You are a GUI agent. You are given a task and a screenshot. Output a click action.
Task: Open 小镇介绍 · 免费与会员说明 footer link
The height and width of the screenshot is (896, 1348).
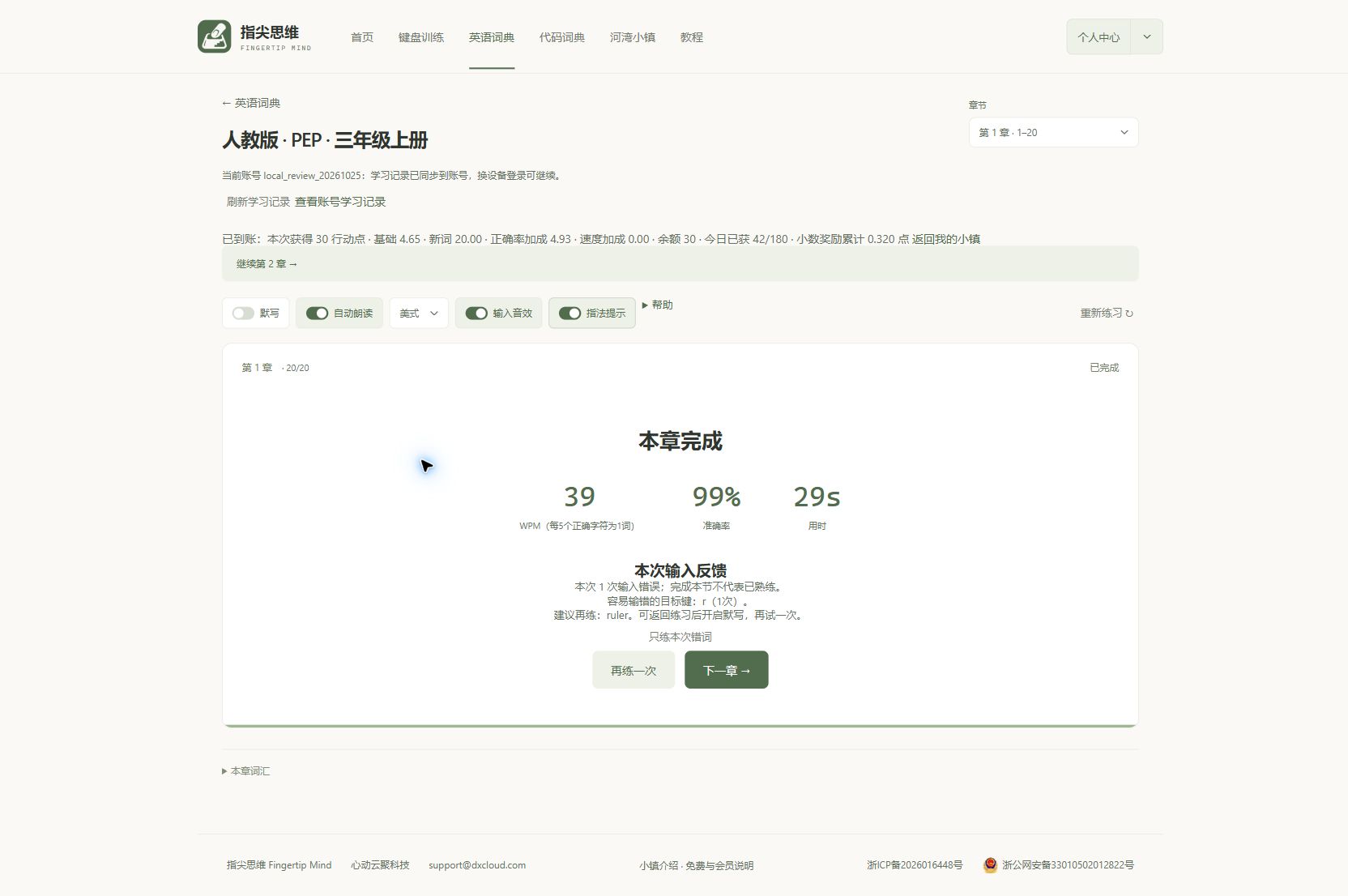pyautogui.click(x=696, y=865)
